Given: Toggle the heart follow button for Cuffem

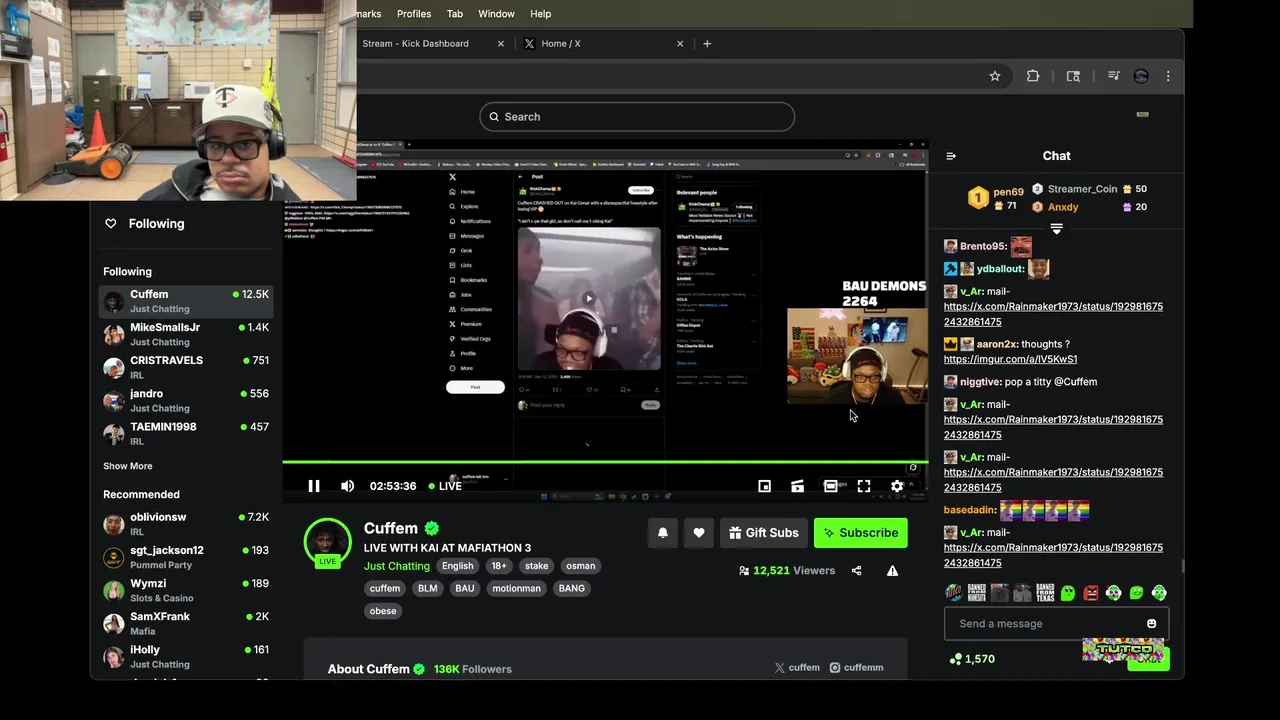Looking at the screenshot, I should (699, 533).
